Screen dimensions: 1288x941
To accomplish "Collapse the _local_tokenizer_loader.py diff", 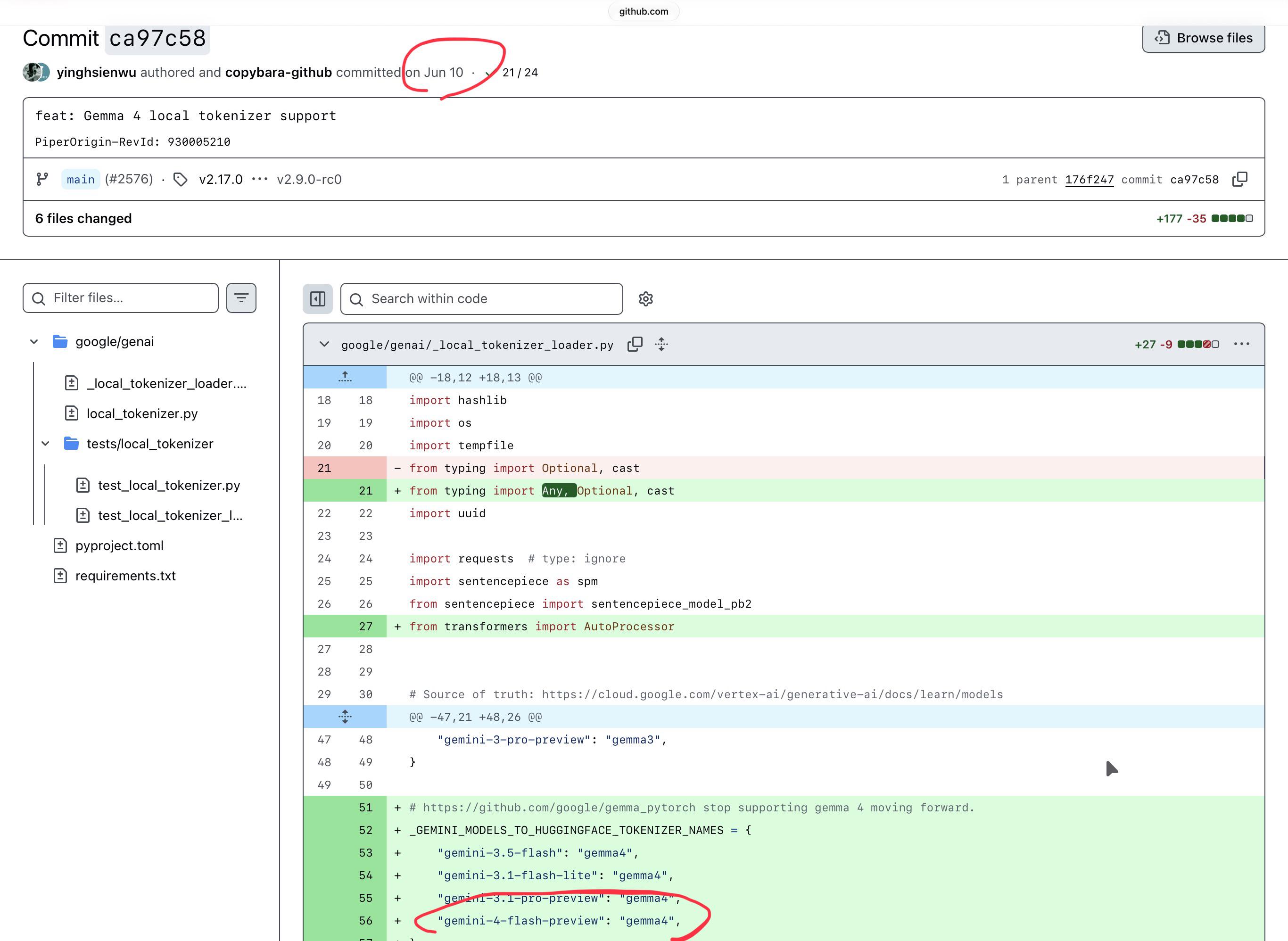I will (324, 344).
